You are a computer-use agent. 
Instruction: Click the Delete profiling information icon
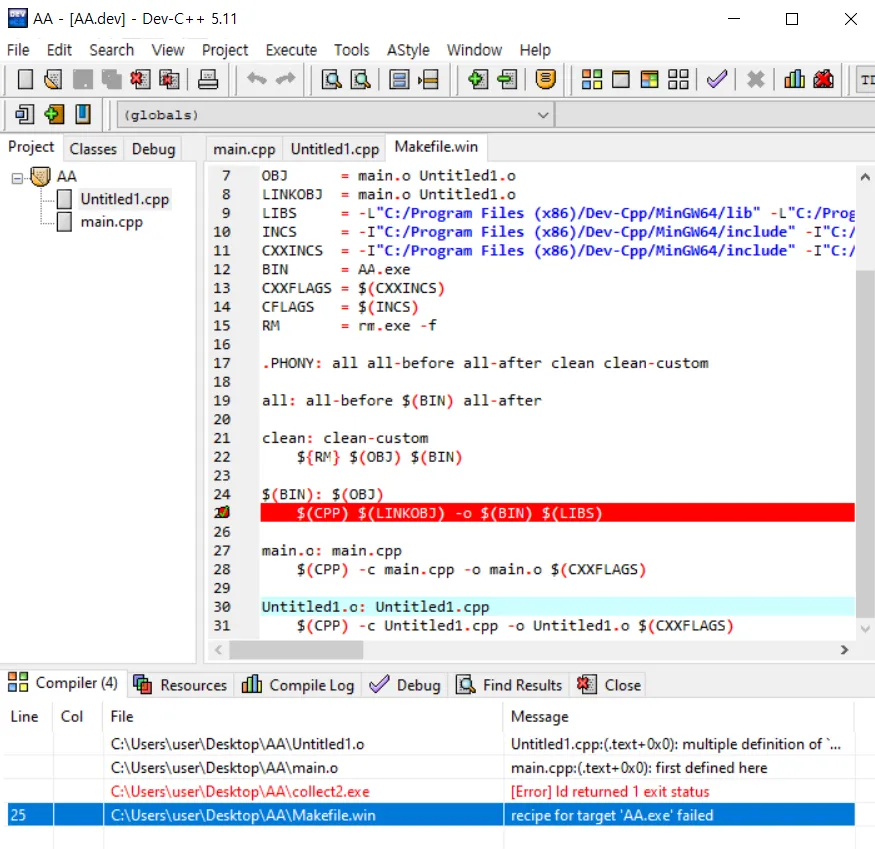click(823, 79)
